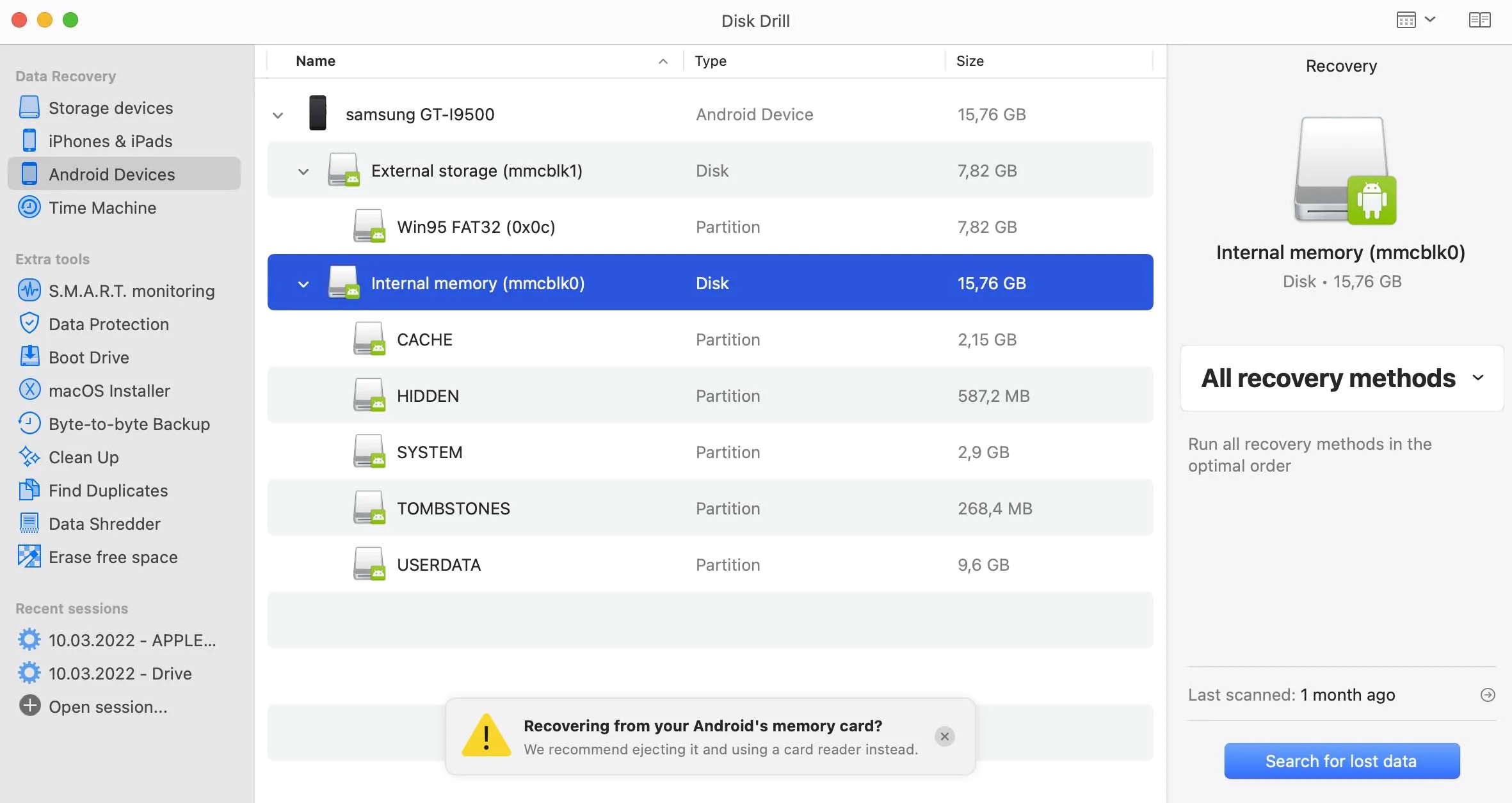Switch to iPhones & iPads category

point(110,141)
